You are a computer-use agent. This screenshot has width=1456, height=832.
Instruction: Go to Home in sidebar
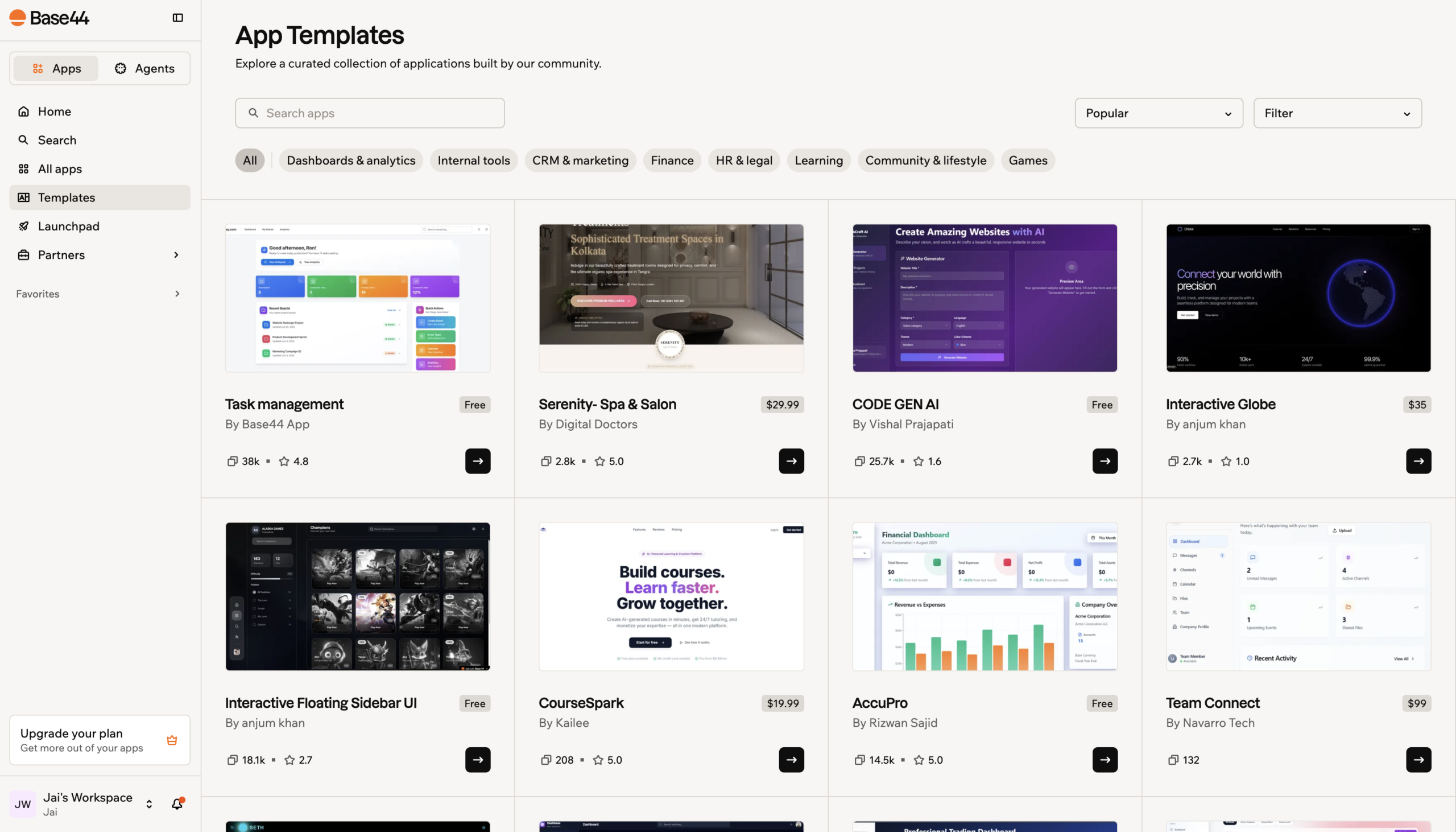coord(100,112)
